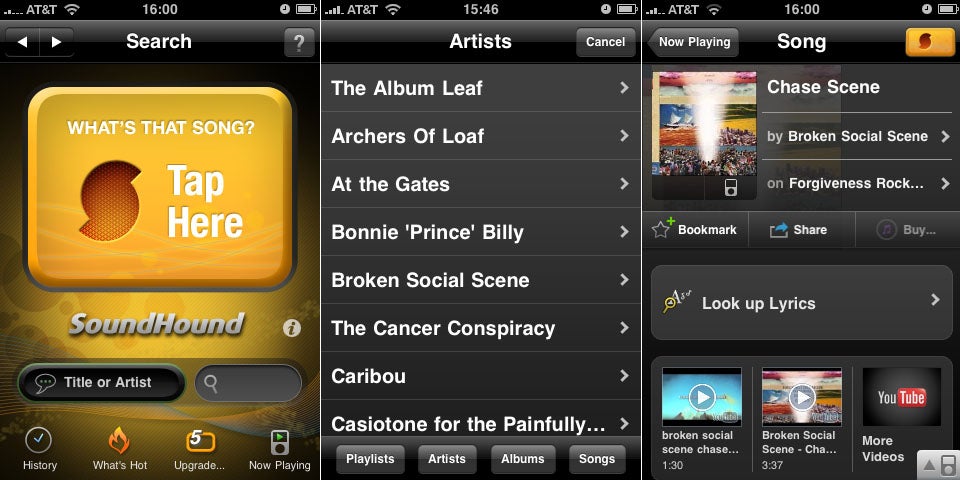Go back with left arrow
This screenshot has width=960, height=480.
coord(22,42)
